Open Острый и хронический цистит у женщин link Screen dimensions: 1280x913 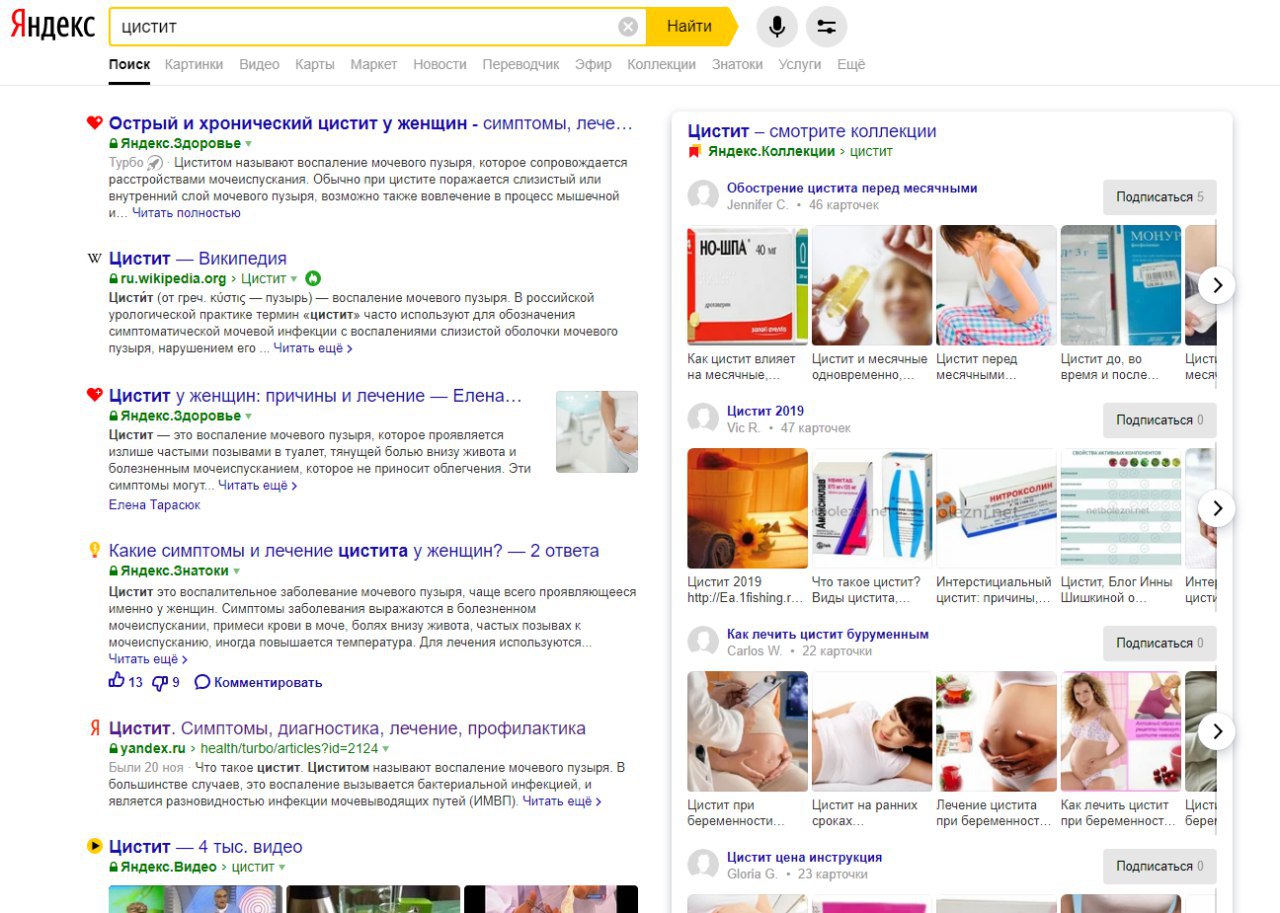coord(371,123)
